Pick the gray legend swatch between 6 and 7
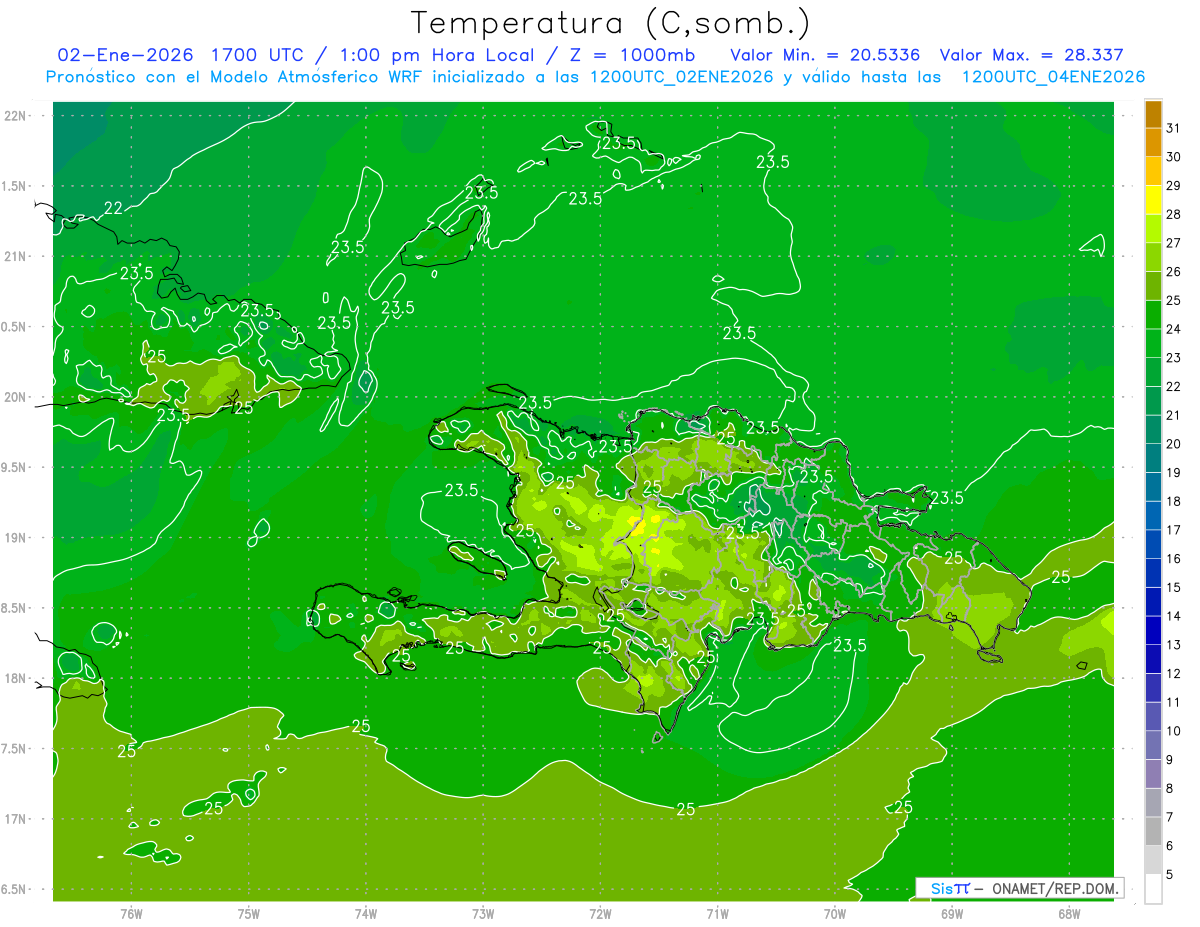Screen dimensions: 1200x927 coord(1153,831)
